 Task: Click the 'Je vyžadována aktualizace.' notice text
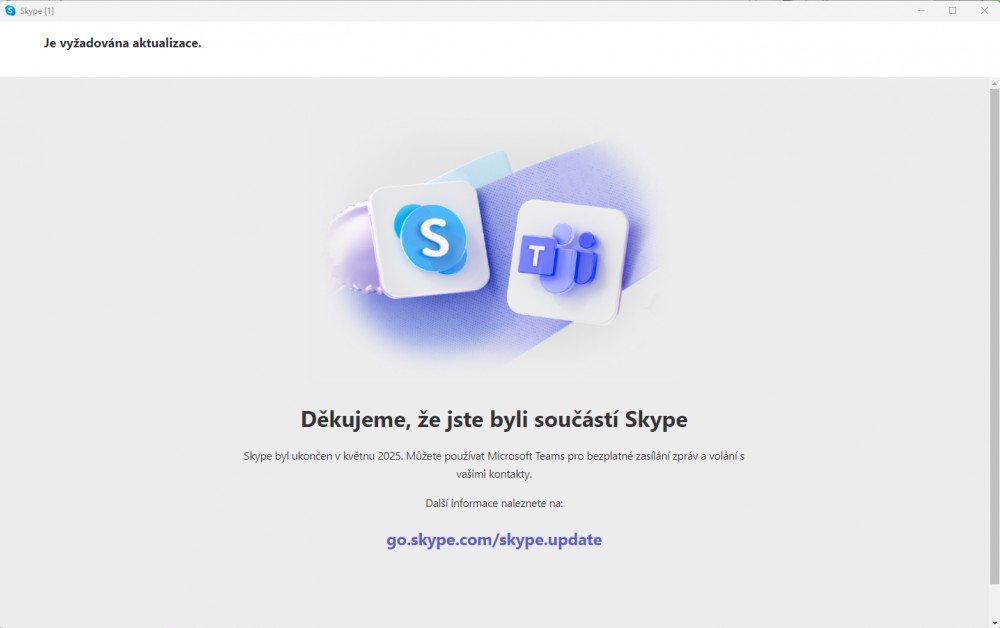pyautogui.click(x=122, y=43)
